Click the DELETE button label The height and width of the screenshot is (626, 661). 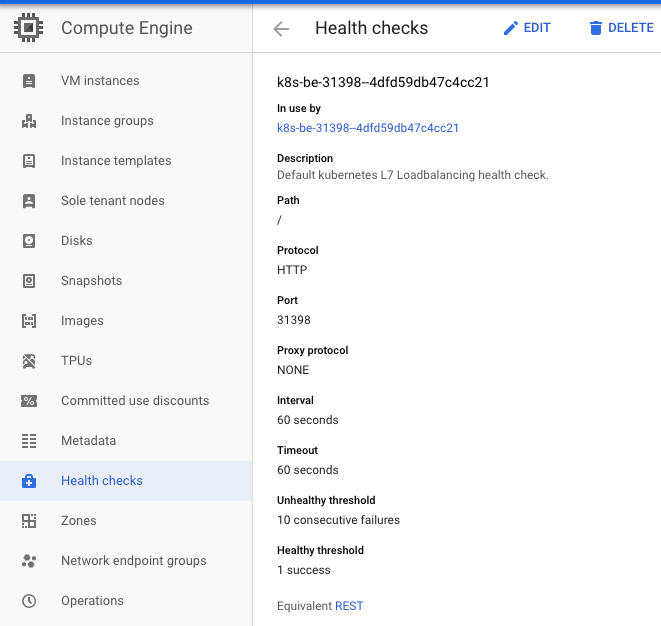(631, 28)
